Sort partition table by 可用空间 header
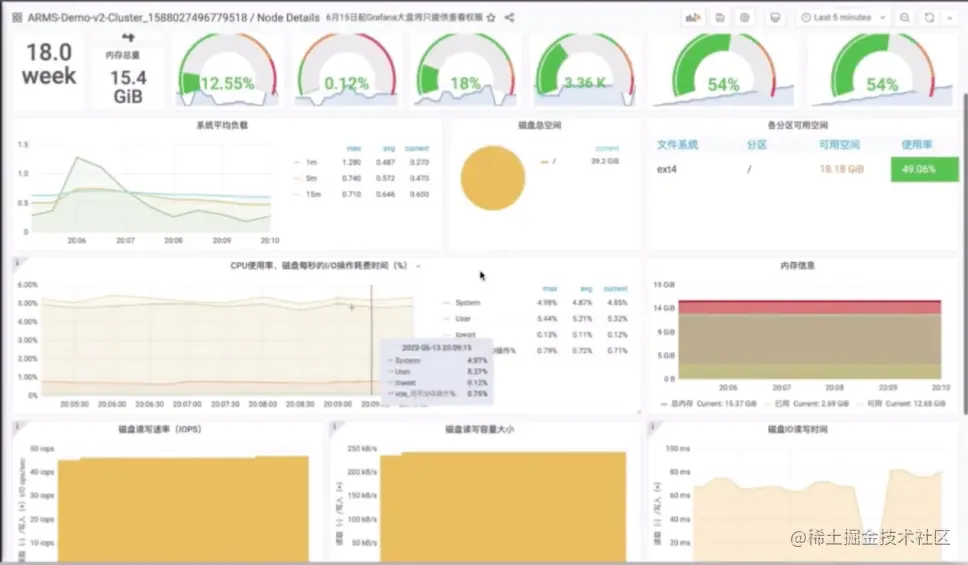968x565 pixels. tap(839, 145)
